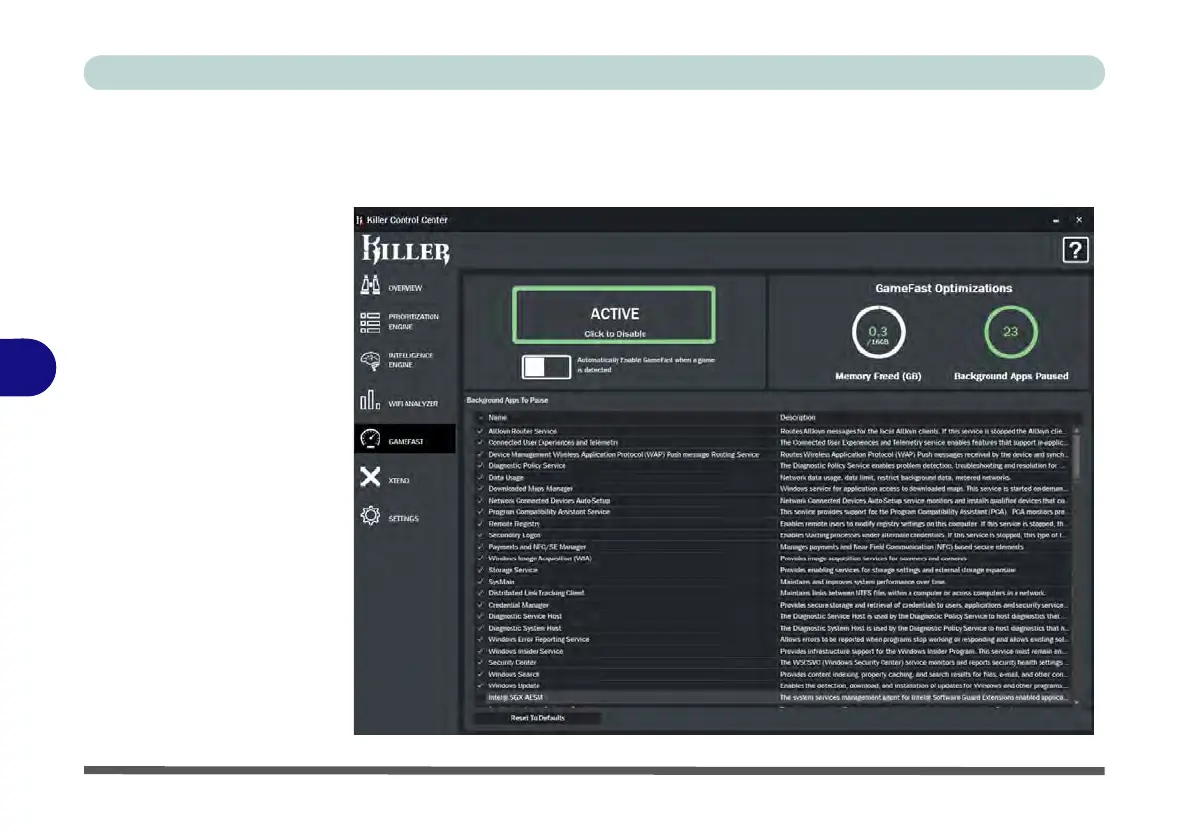The width and height of the screenshot is (1190, 838).
Task: Uncheck AllJoyn Router Service checkbox
Action: (x=480, y=431)
